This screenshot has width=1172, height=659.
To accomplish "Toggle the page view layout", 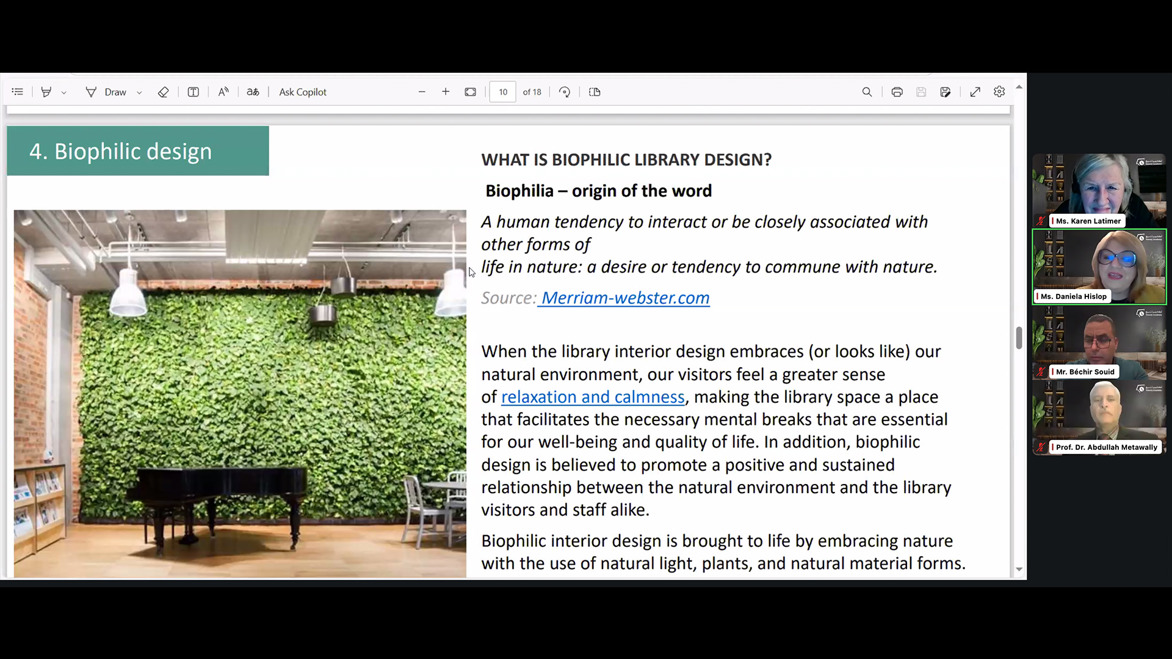I will point(594,92).
